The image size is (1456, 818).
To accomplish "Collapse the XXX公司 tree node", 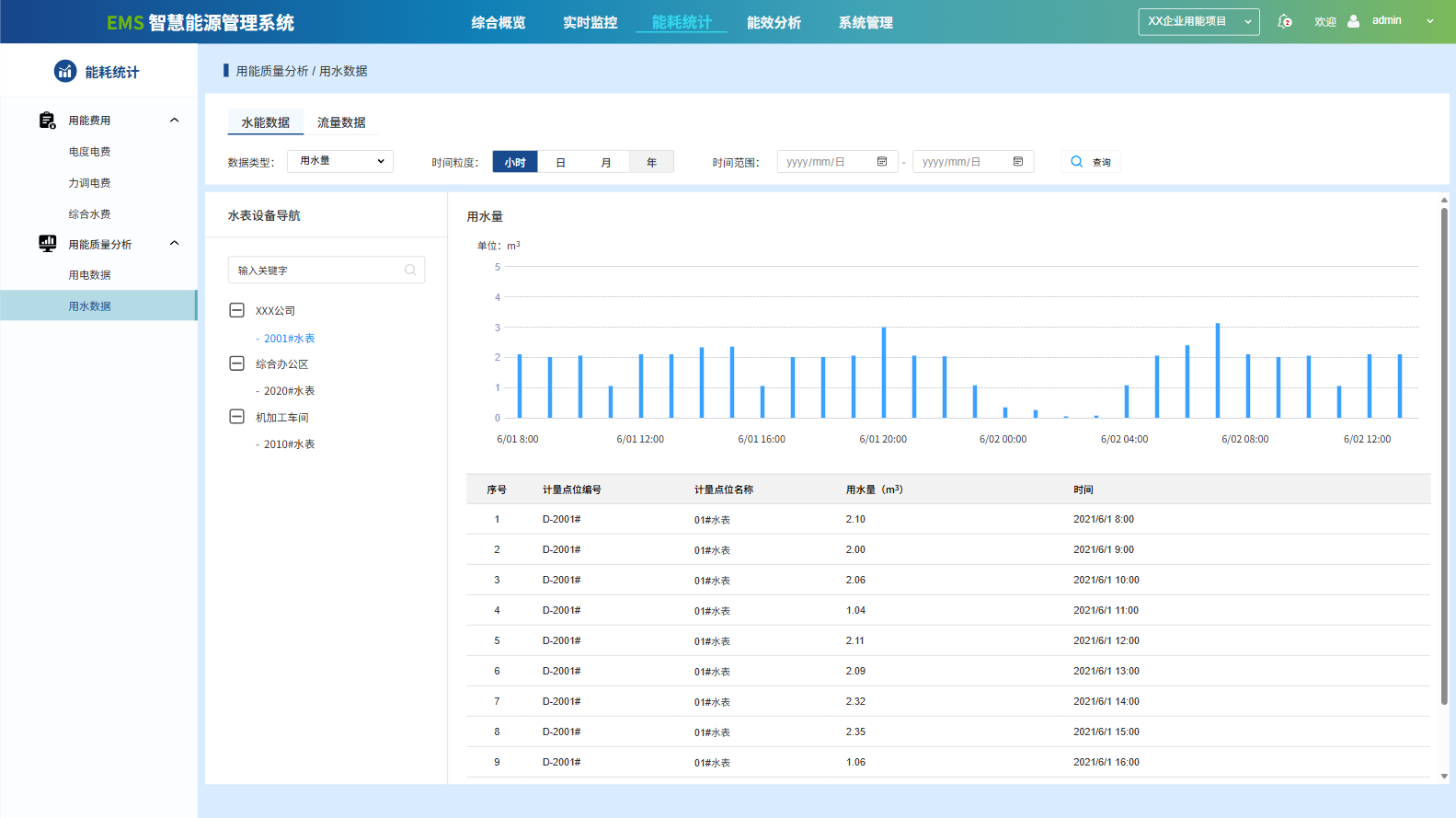I will (x=236, y=311).
